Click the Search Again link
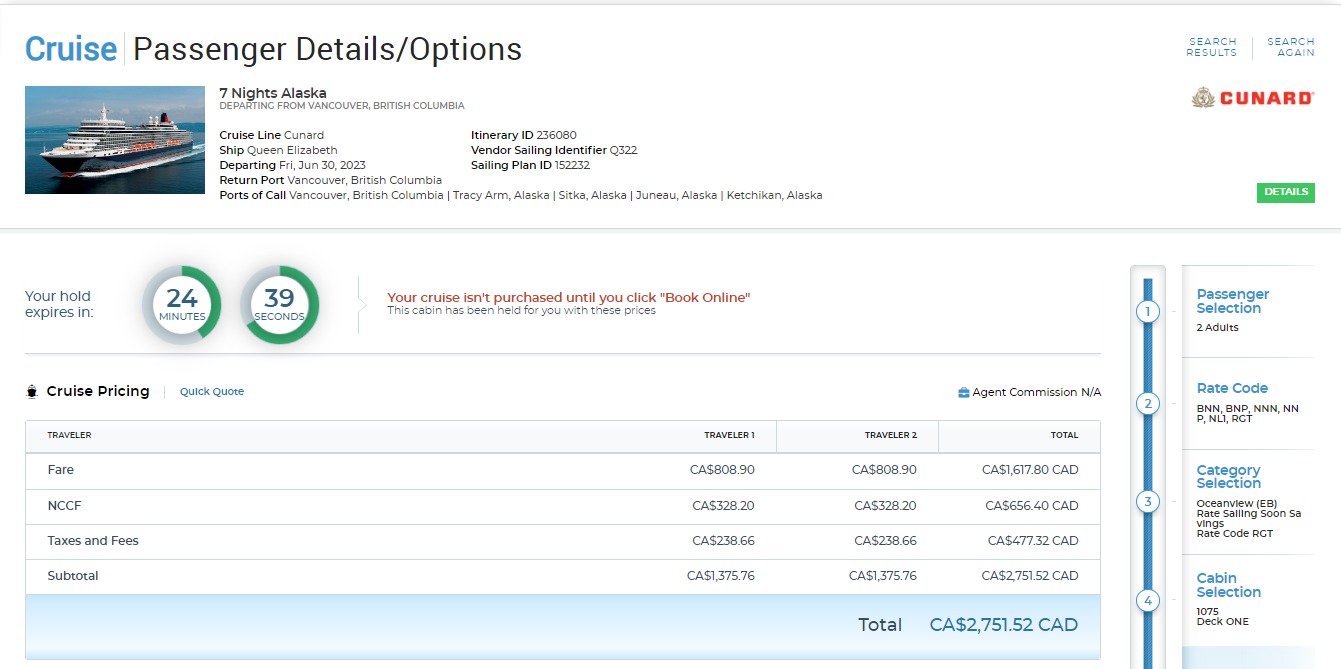The height and width of the screenshot is (669, 1341). [x=1290, y=47]
